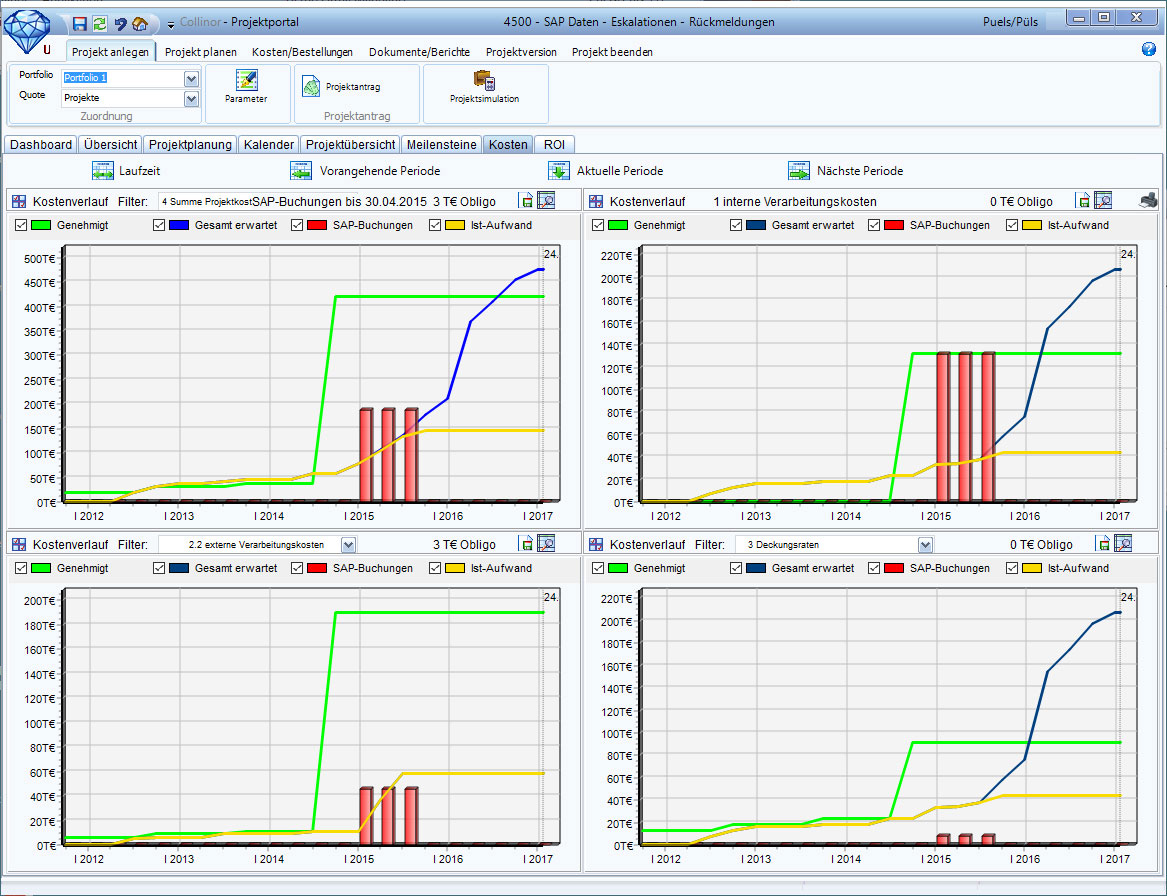Click the save icon in quick access toolbar

click(80, 23)
